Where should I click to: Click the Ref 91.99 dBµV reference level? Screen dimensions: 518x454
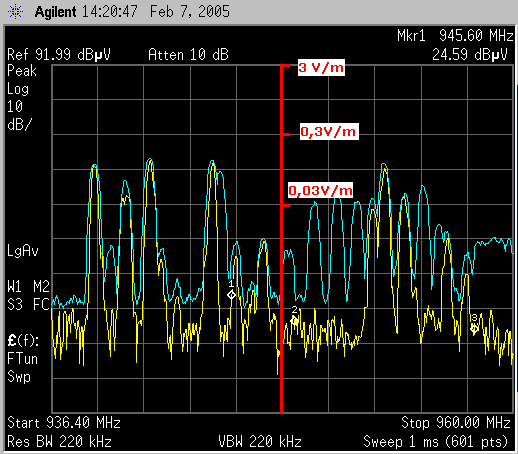59,54
